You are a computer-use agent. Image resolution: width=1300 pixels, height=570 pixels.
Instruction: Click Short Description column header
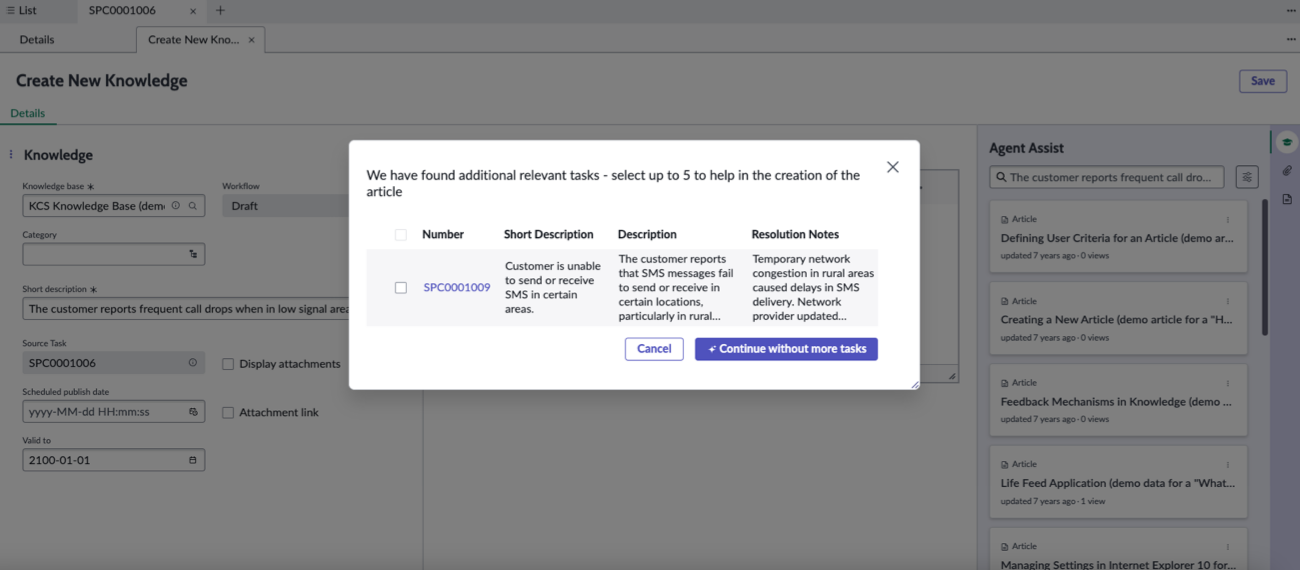click(549, 234)
